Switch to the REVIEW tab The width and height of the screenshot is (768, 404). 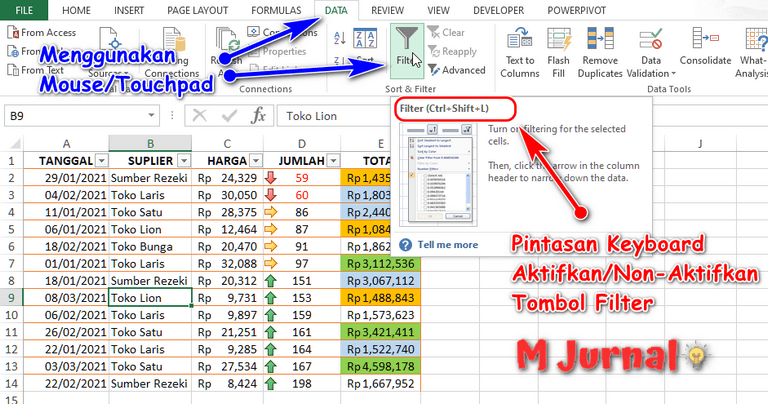[387, 10]
